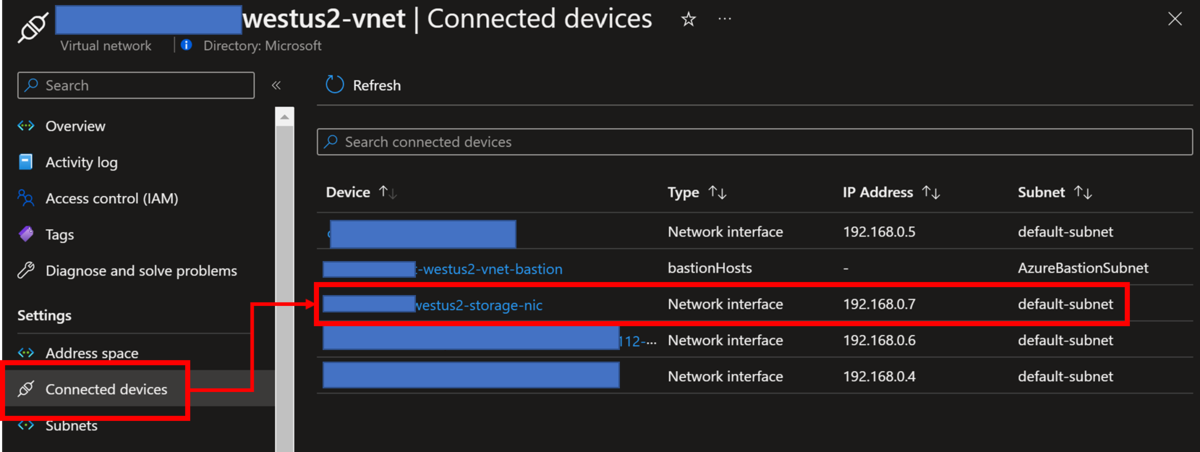The image size is (1200, 452).
Task: Open Address space menu item
Action: (92, 353)
